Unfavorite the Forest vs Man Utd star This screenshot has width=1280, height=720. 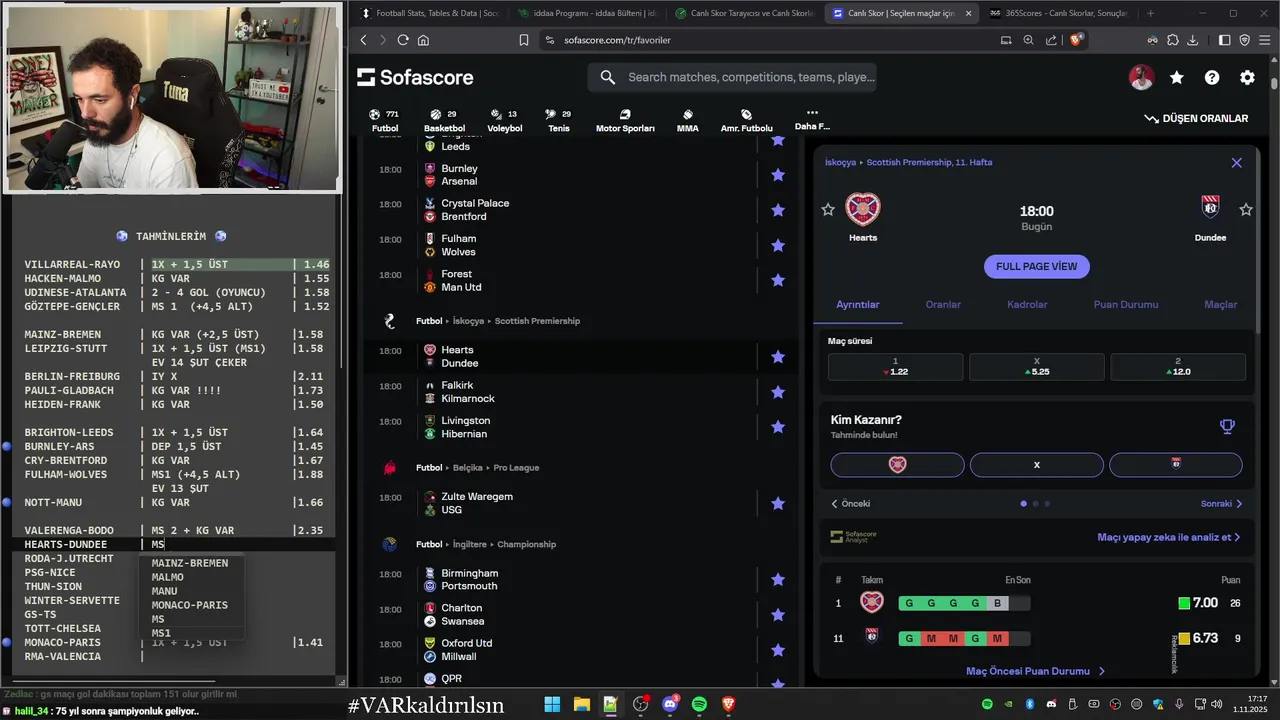coord(778,281)
